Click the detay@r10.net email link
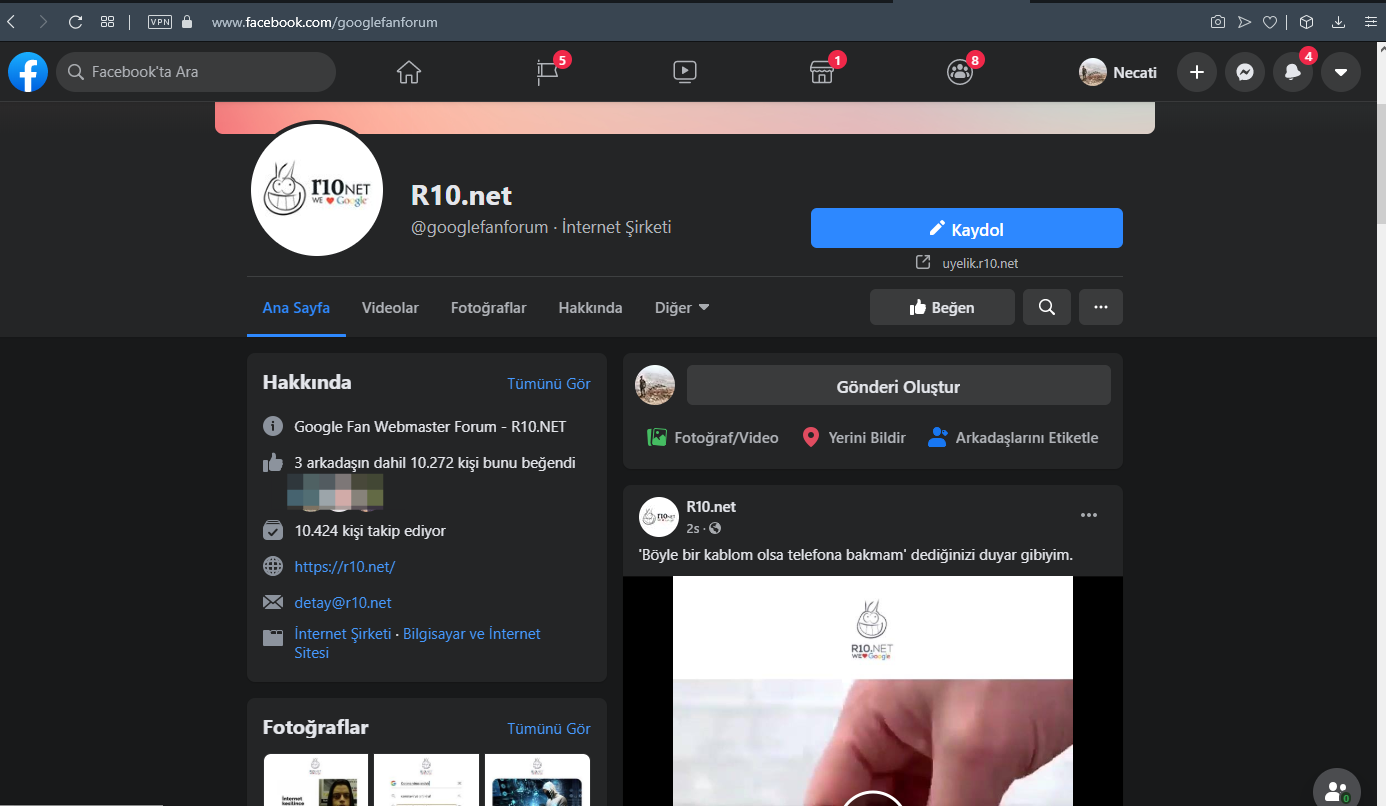The height and width of the screenshot is (806, 1386). pos(343,602)
